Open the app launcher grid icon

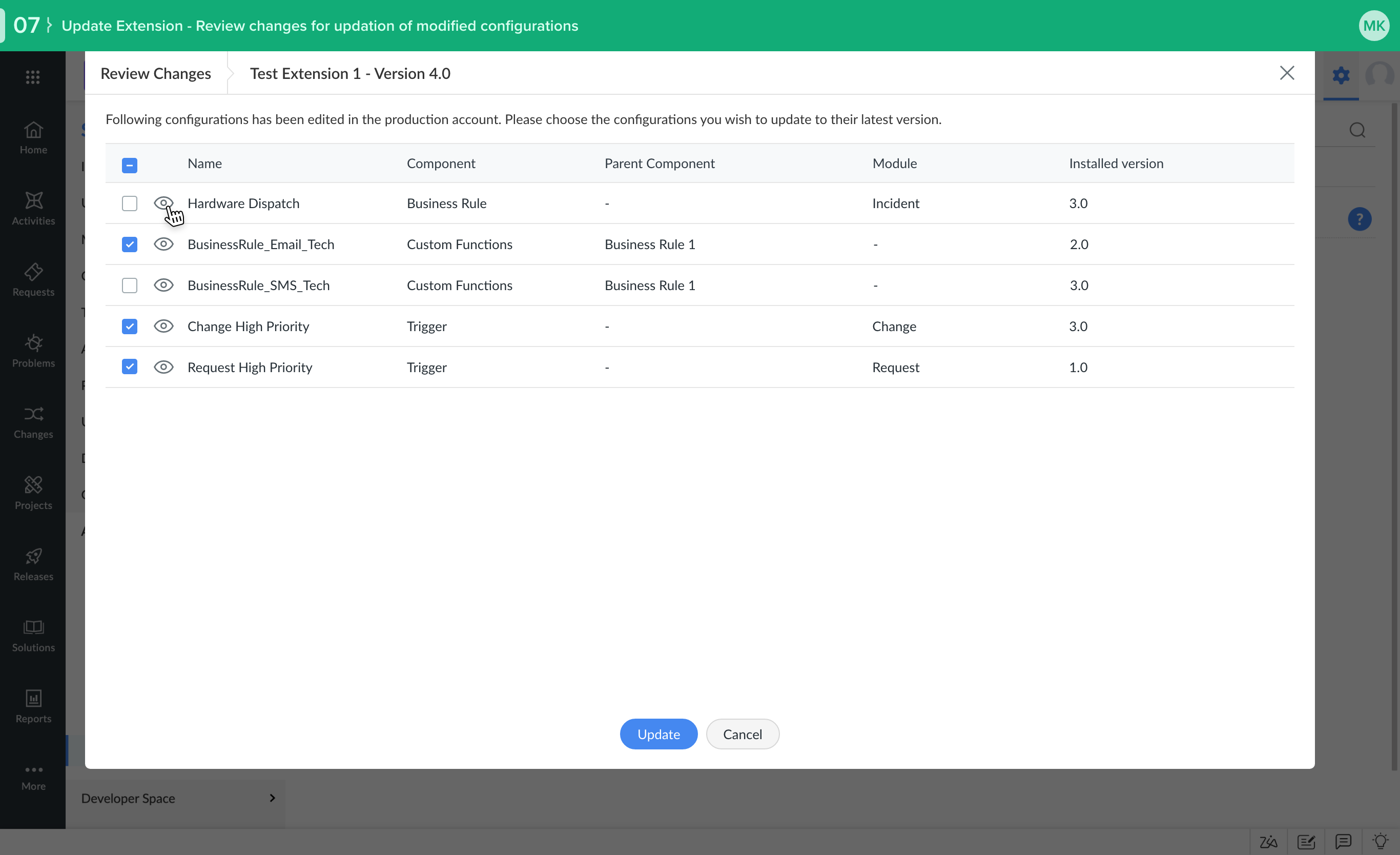pyautogui.click(x=33, y=77)
